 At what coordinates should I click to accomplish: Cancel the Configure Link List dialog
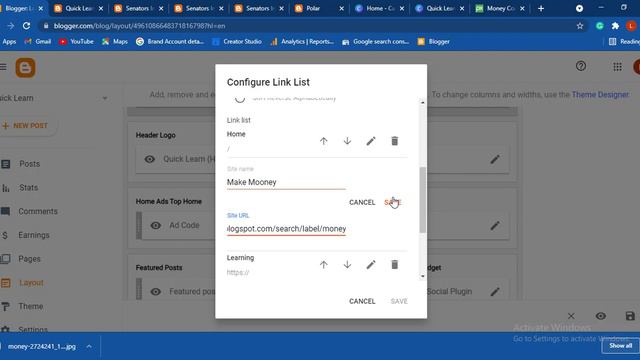point(362,301)
